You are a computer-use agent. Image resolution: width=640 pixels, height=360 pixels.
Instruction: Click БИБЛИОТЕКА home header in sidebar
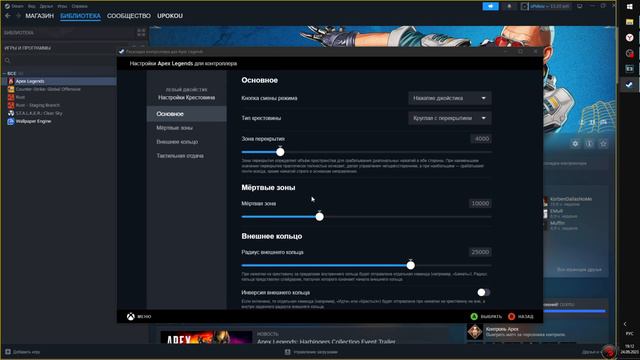[19, 32]
